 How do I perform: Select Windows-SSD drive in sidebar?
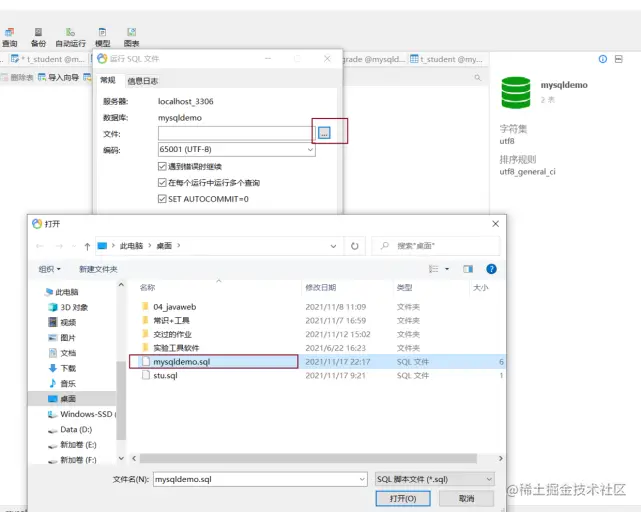[81, 414]
